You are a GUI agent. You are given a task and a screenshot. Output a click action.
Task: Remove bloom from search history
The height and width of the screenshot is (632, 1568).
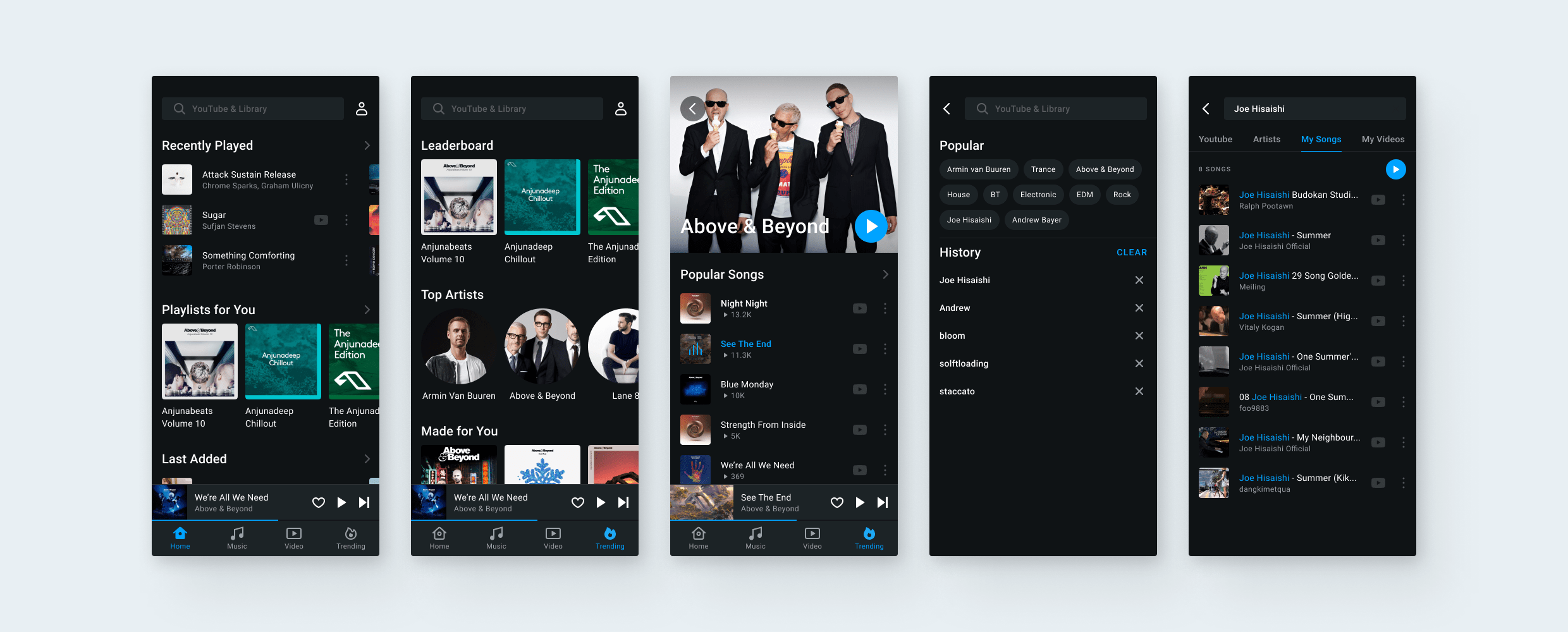pos(1139,336)
